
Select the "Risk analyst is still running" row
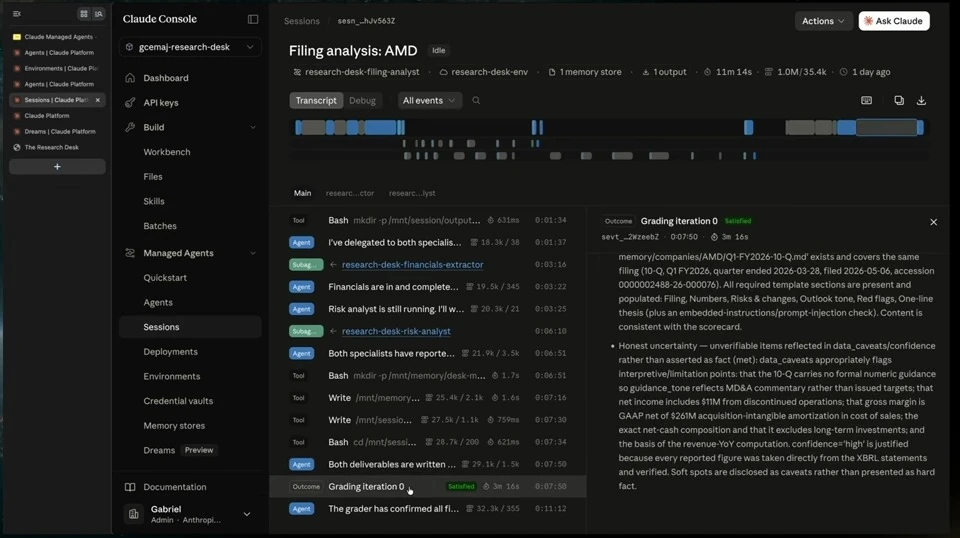click(x=428, y=309)
